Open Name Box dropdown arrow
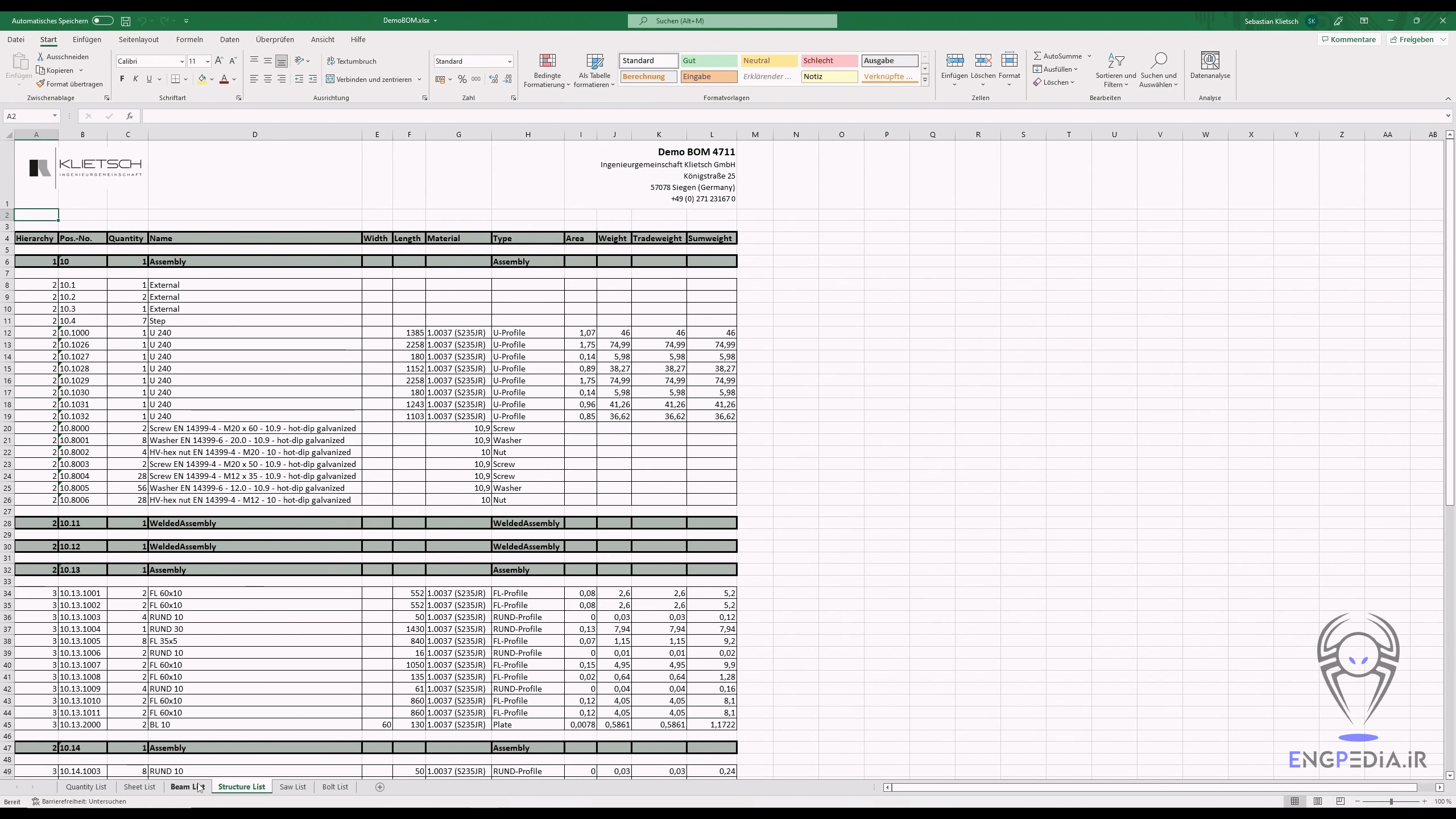The height and width of the screenshot is (819, 1456). [55, 116]
